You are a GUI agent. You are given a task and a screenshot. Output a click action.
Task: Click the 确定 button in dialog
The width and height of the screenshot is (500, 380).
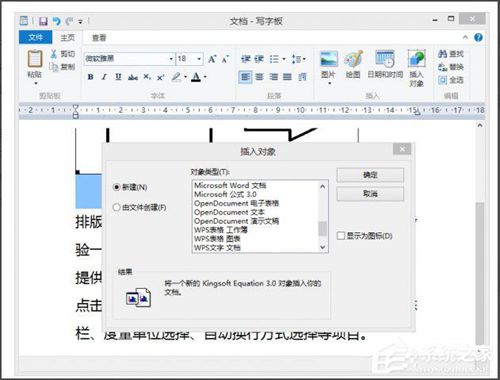coord(370,175)
